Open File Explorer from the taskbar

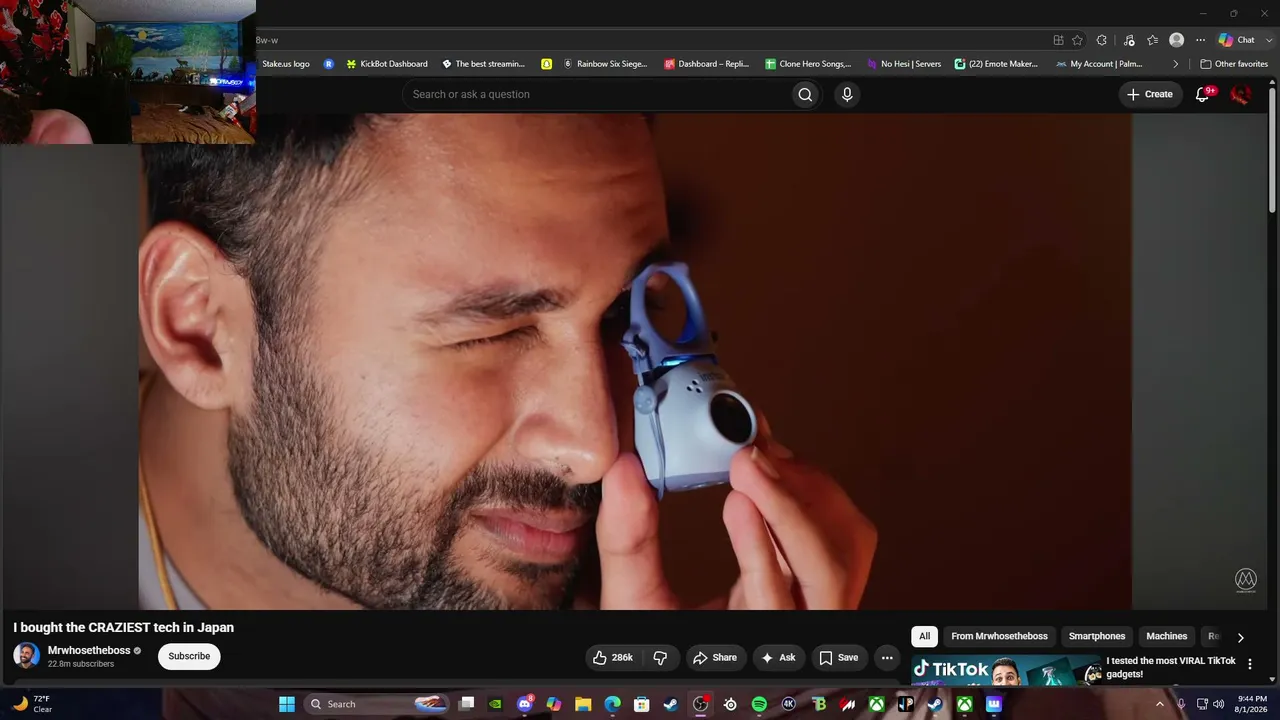(x=583, y=704)
